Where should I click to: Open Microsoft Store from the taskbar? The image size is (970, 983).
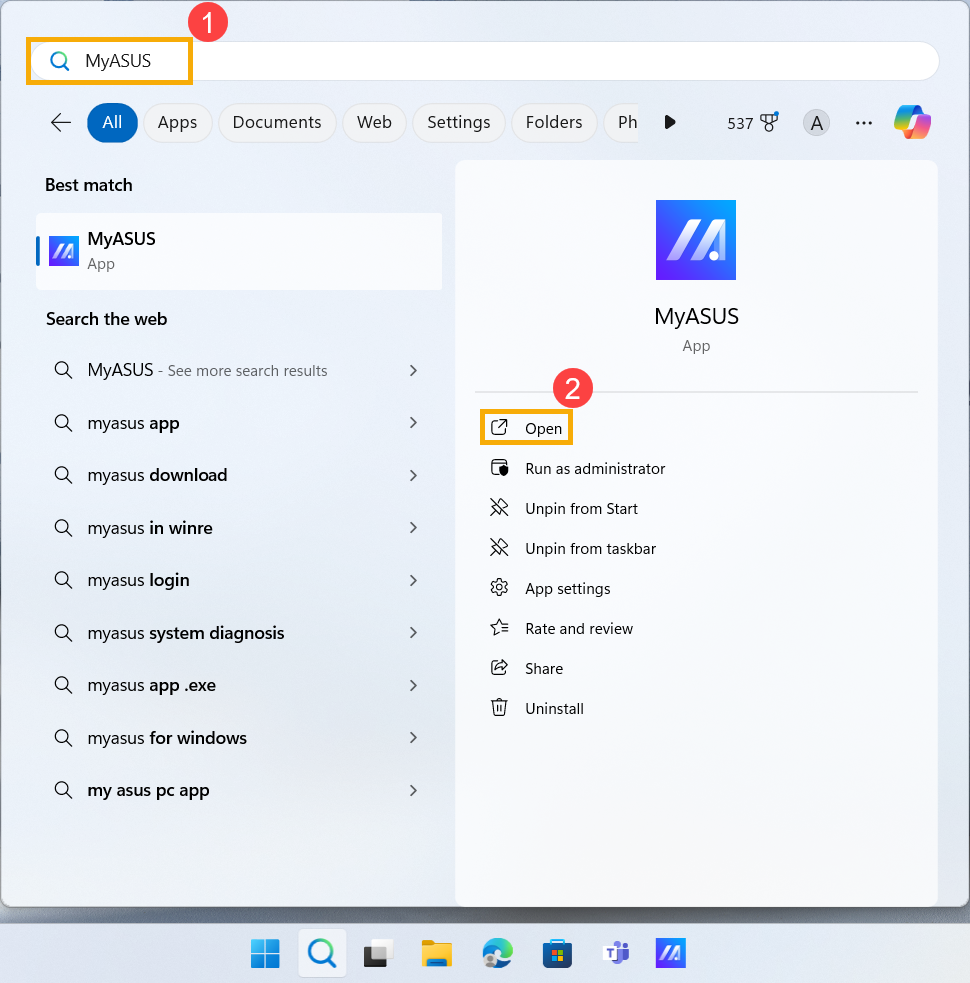pos(557,954)
